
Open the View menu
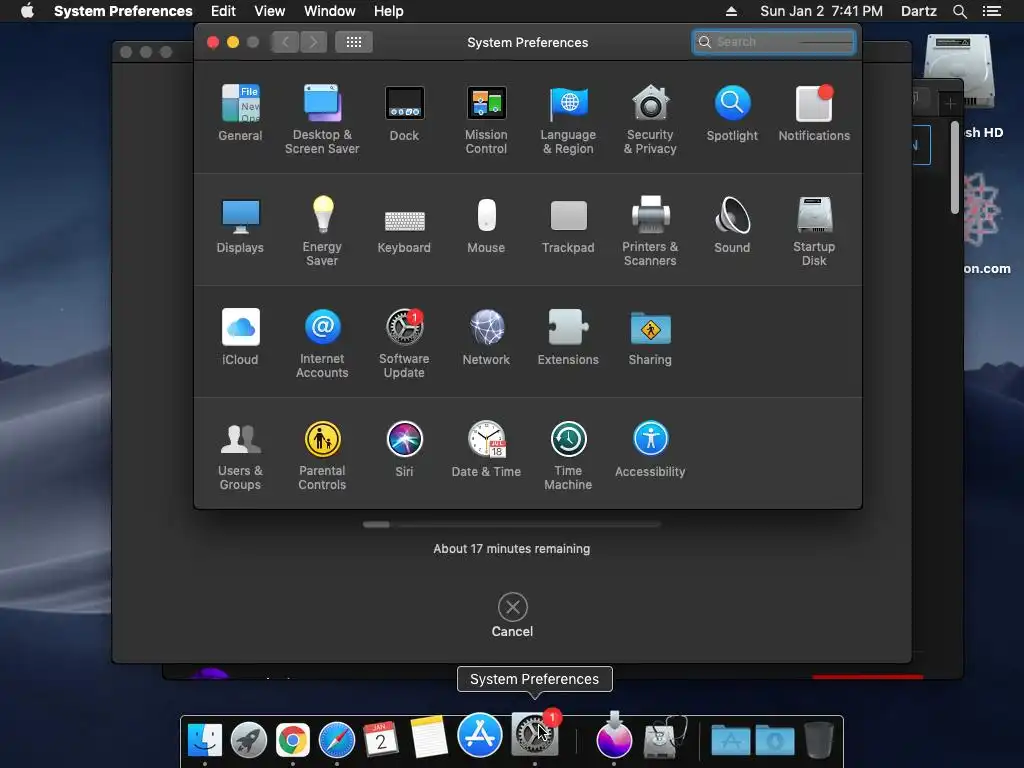tap(270, 11)
